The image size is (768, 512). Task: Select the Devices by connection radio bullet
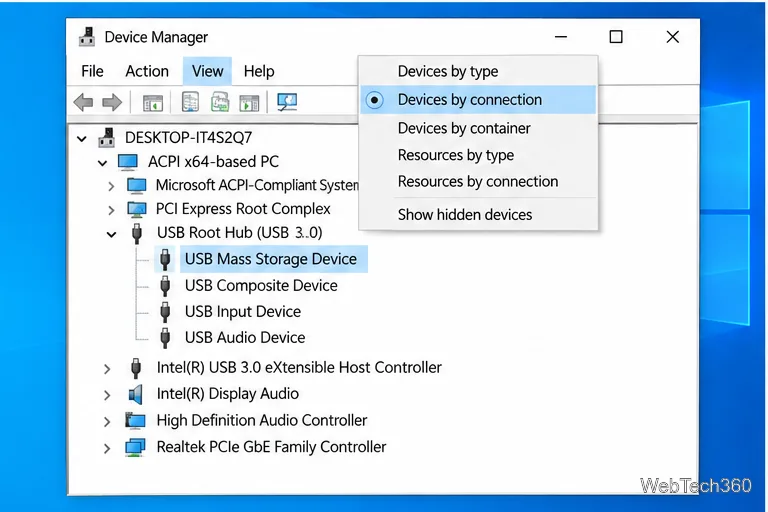coord(375,100)
